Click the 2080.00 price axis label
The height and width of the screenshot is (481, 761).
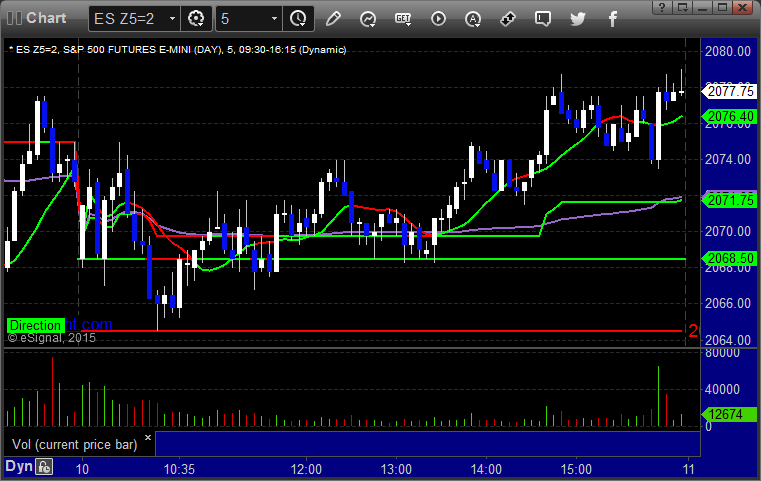(x=728, y=51)
